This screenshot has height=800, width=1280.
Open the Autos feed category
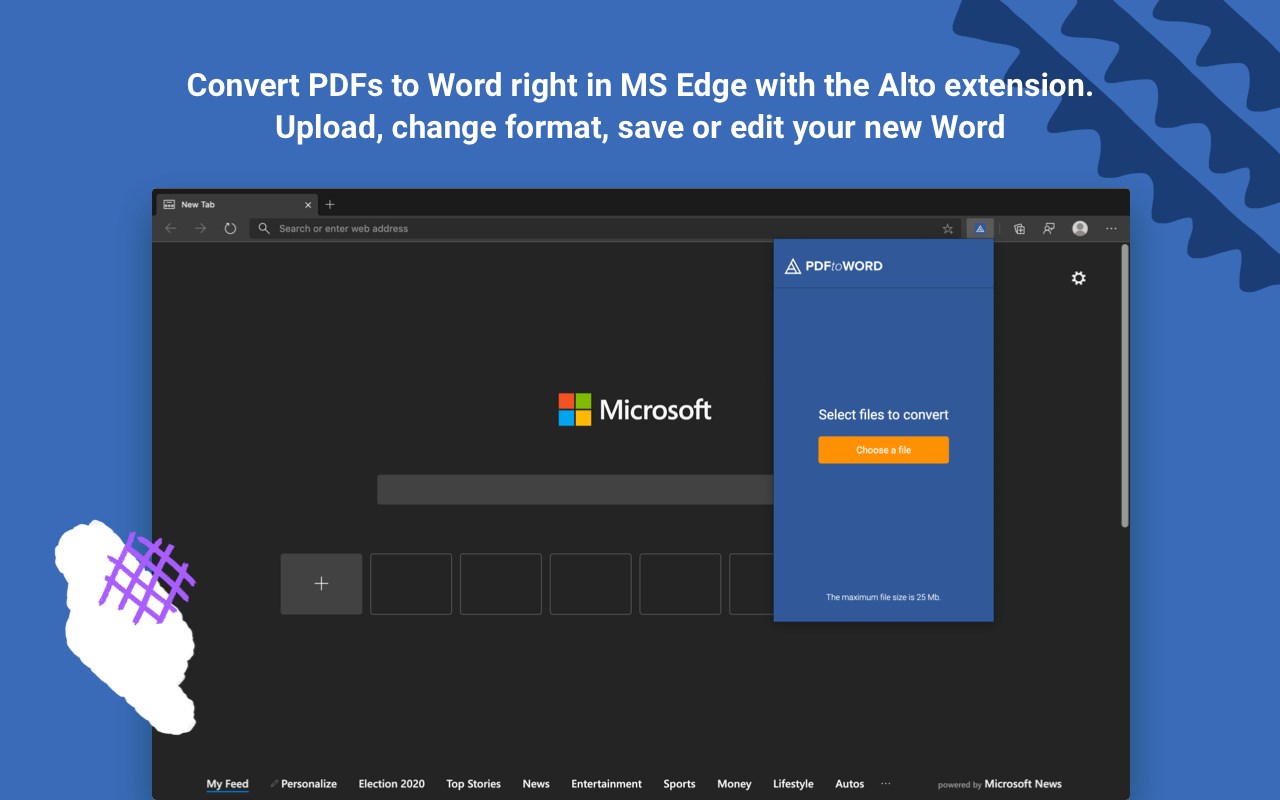point(849,784)
